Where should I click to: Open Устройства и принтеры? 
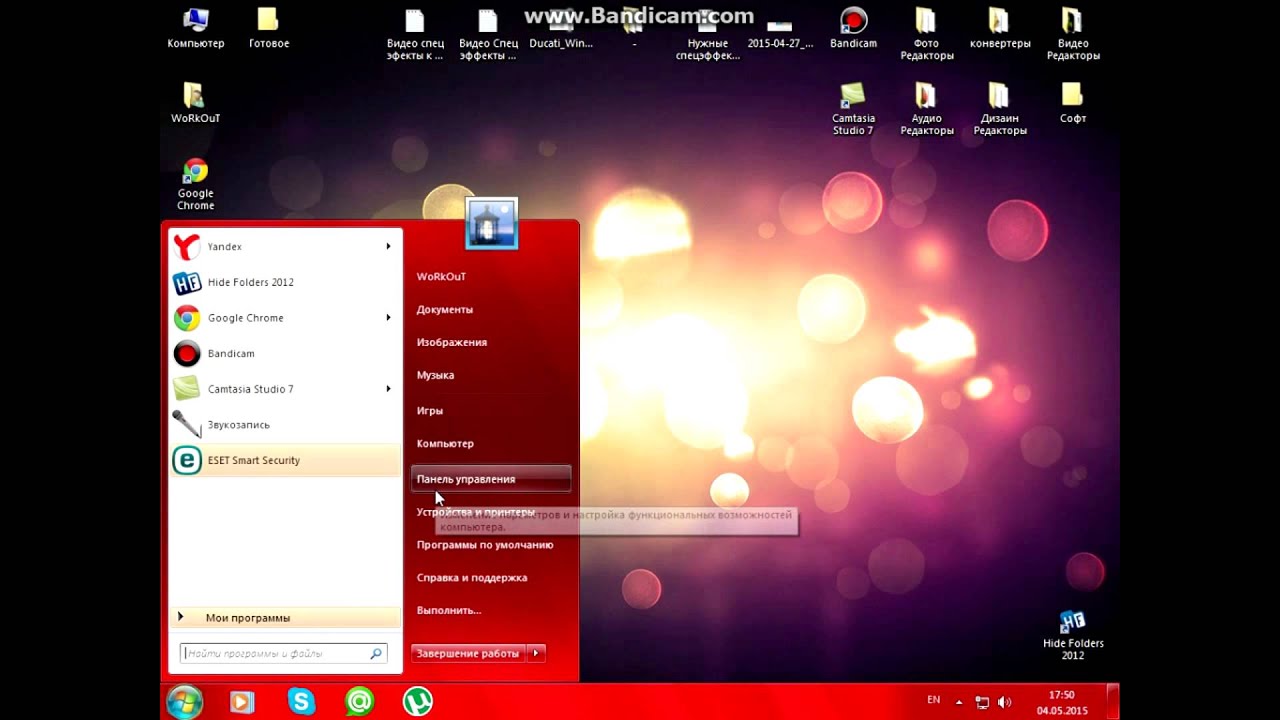476,512
